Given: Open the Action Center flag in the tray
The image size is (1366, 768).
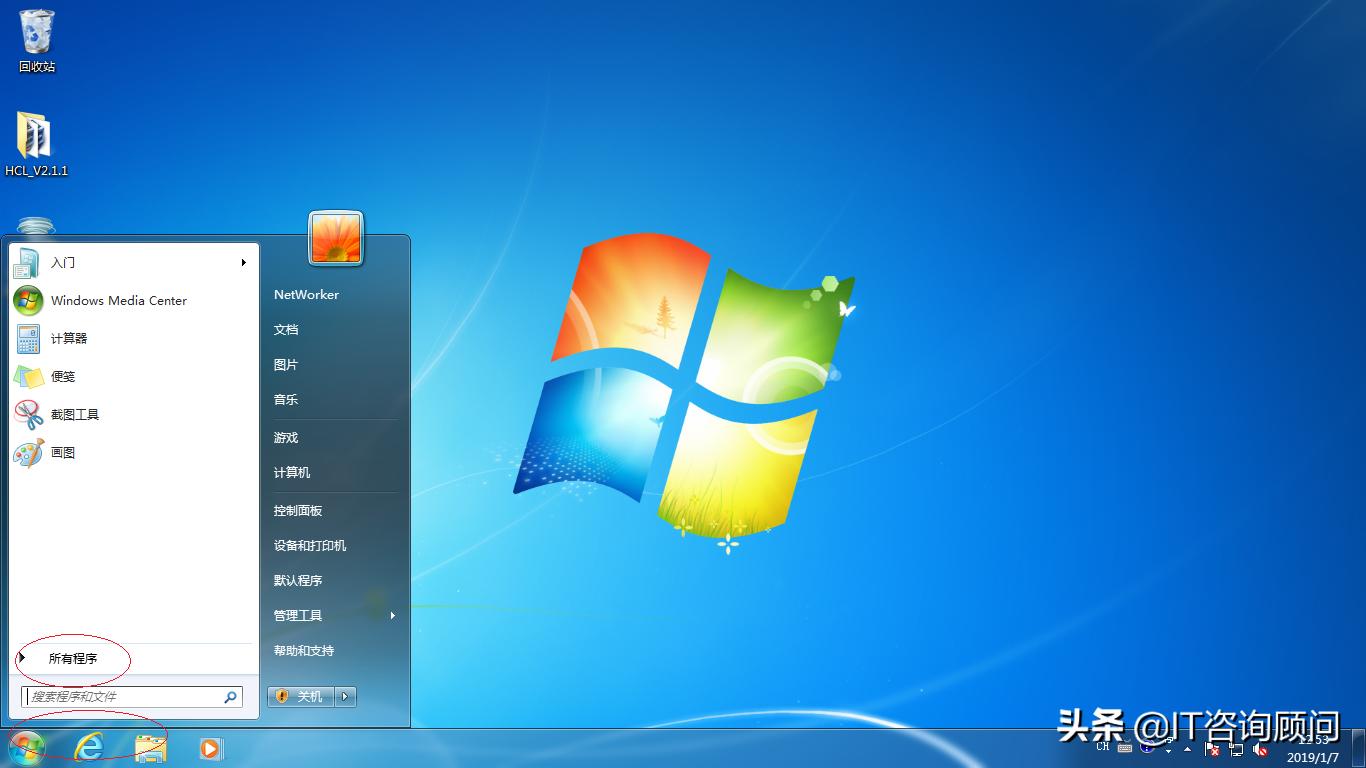Looking at the screenshot, I should (x=1213, y=750).
